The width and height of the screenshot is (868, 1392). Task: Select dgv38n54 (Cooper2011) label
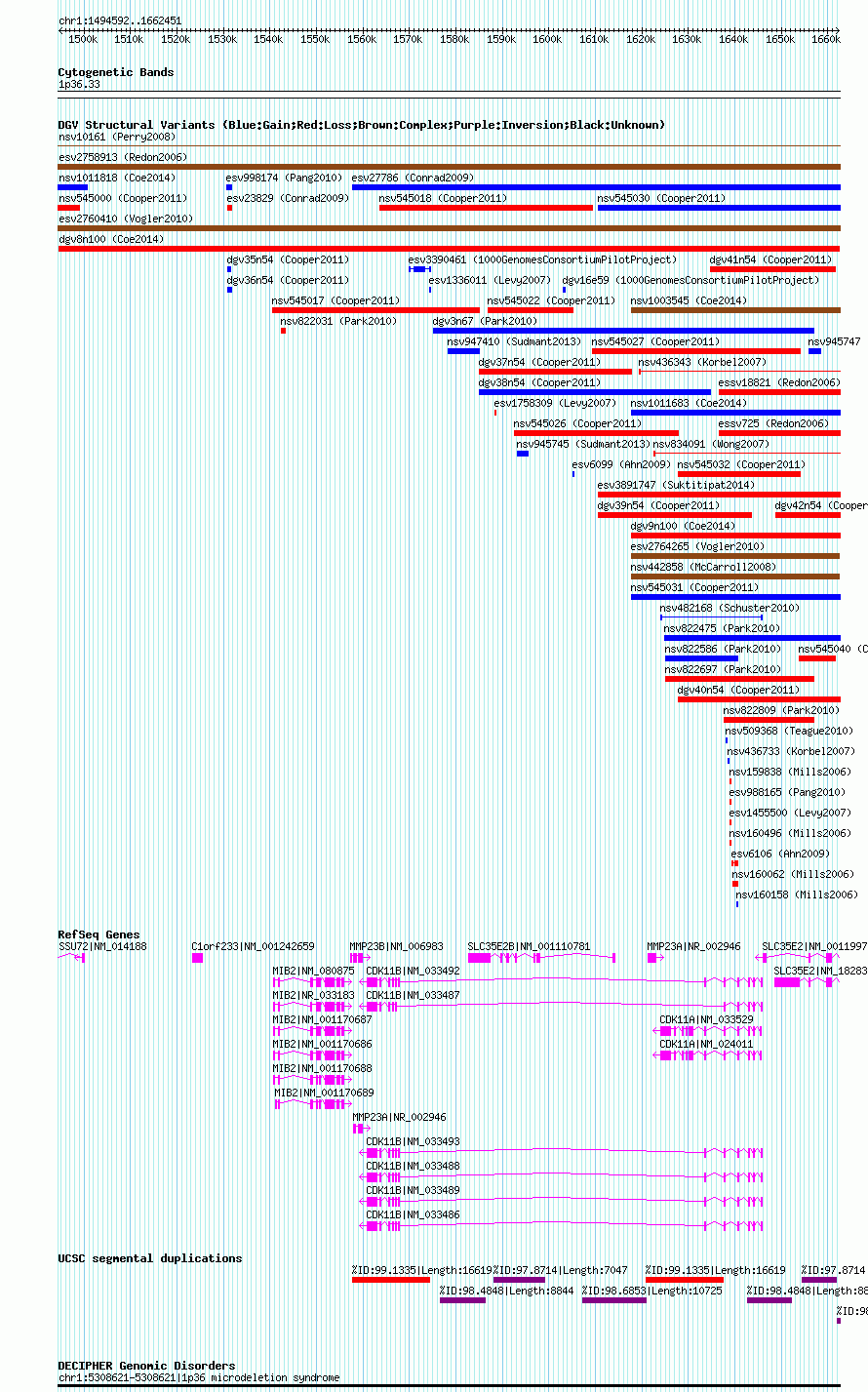540,382
